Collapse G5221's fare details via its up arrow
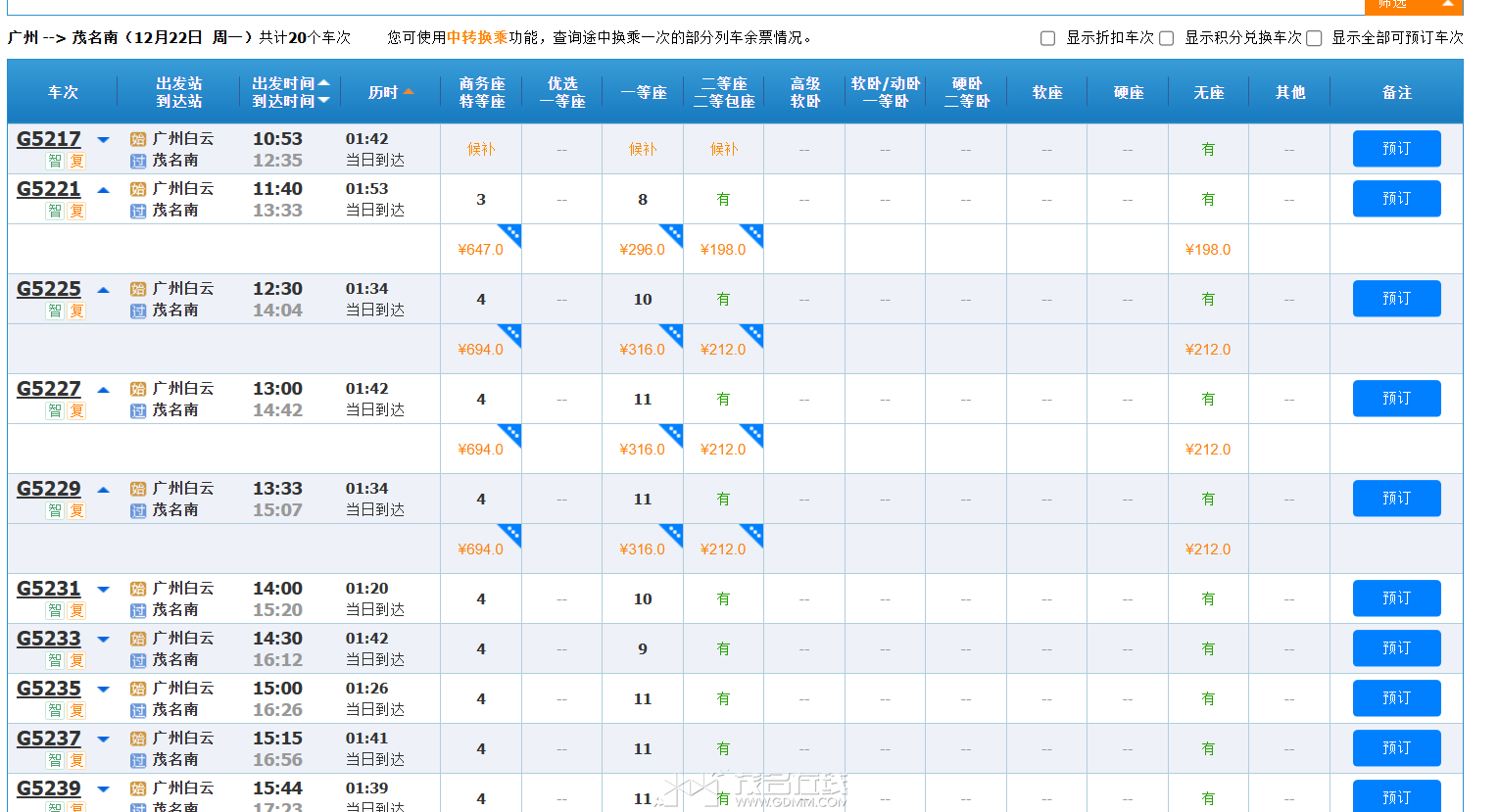The height and width of the screenshot is (812, 1499). pos(103,189)
